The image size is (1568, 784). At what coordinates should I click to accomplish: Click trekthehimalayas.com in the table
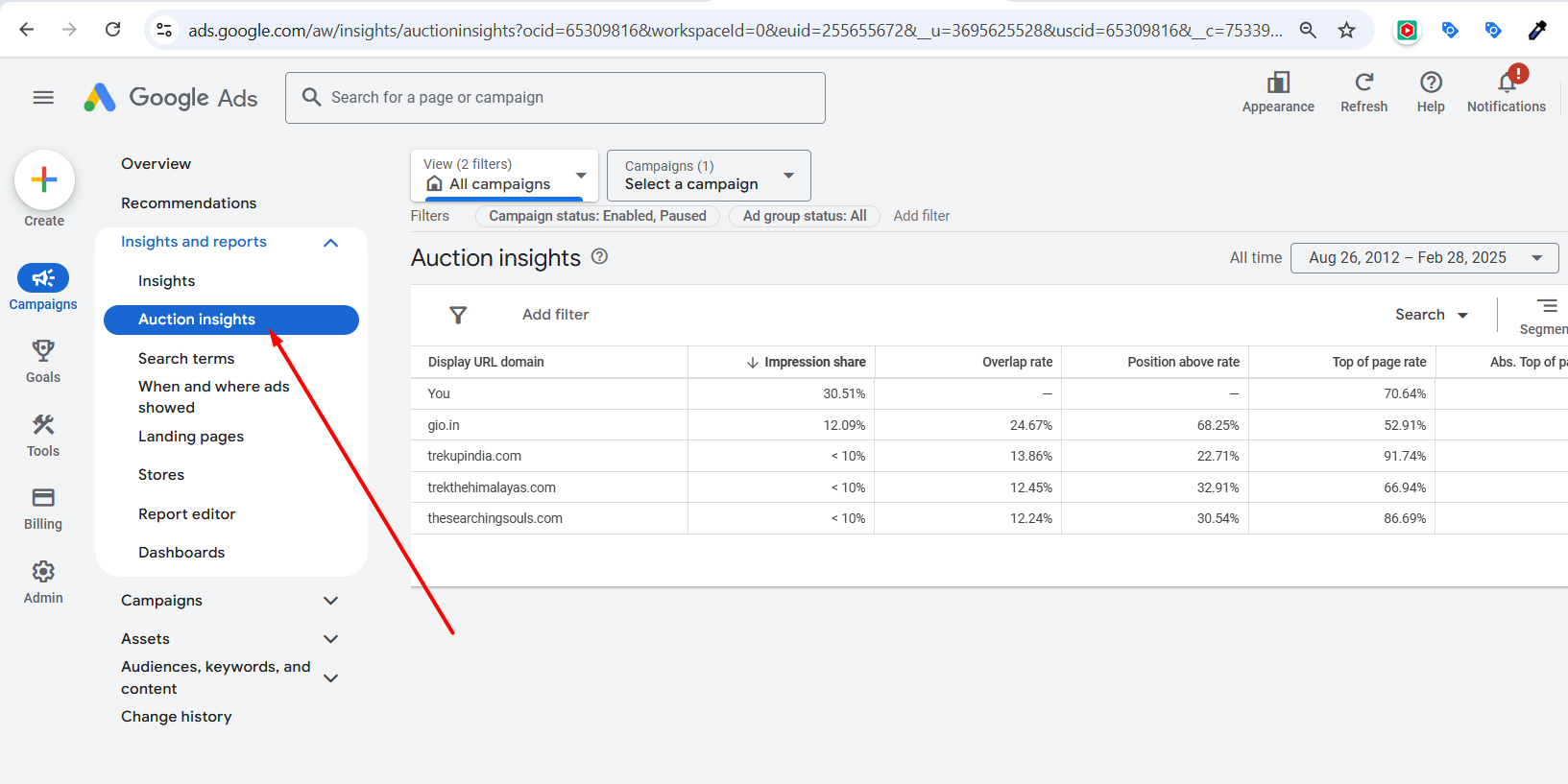[492, 487]
